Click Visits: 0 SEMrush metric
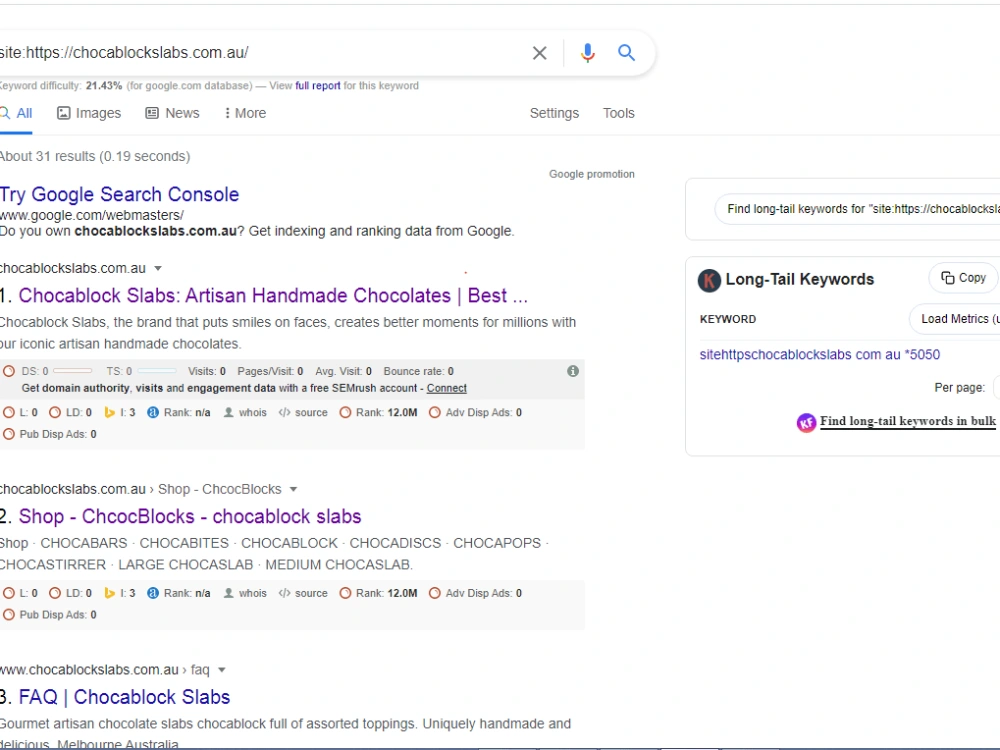The width and height of the screenshot is (1000, 750). [x=207, y=371]
